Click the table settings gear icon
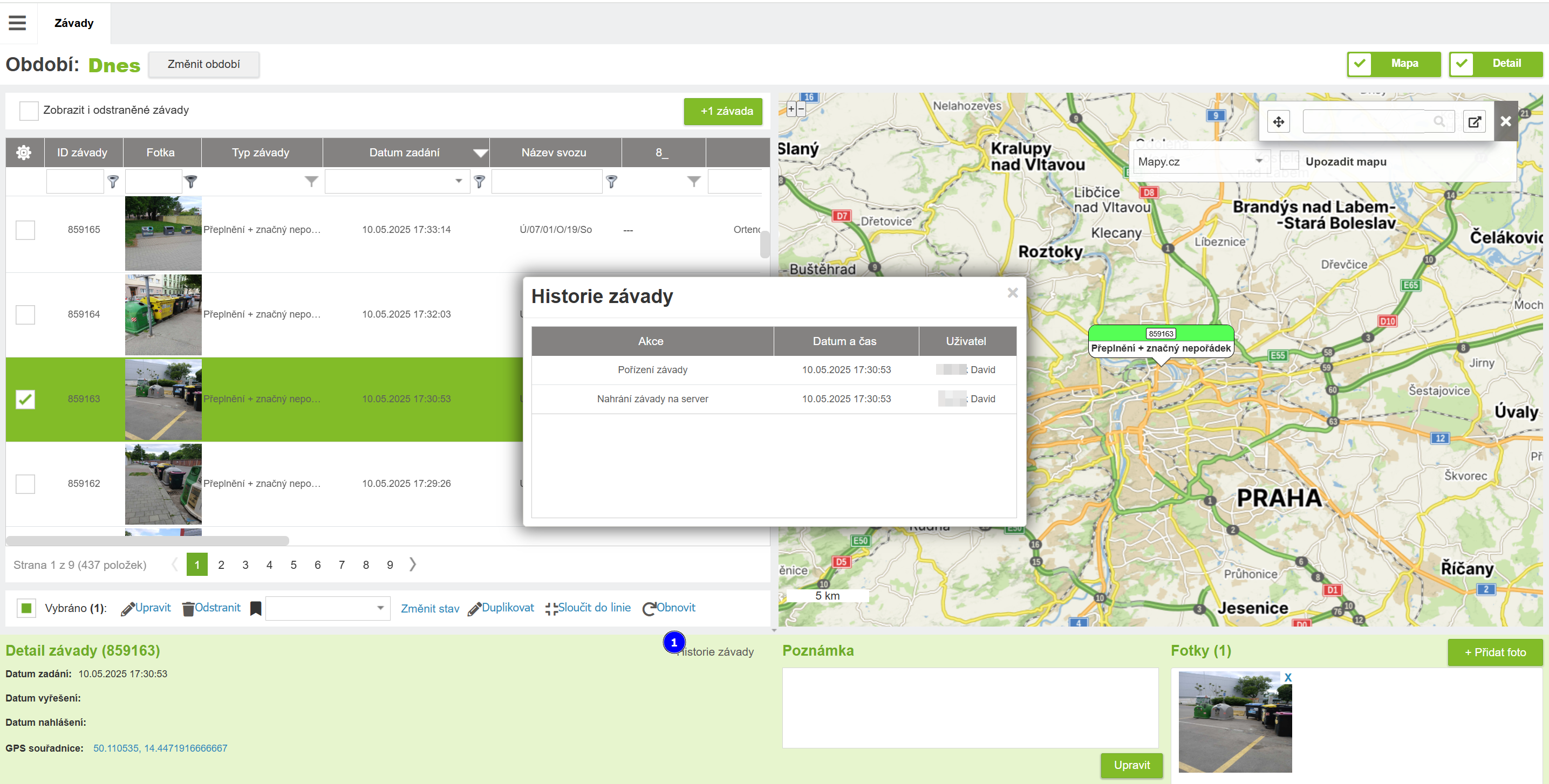Image resolution: width=1549 pixels, height=784 pixels. (x=24, y=153)
